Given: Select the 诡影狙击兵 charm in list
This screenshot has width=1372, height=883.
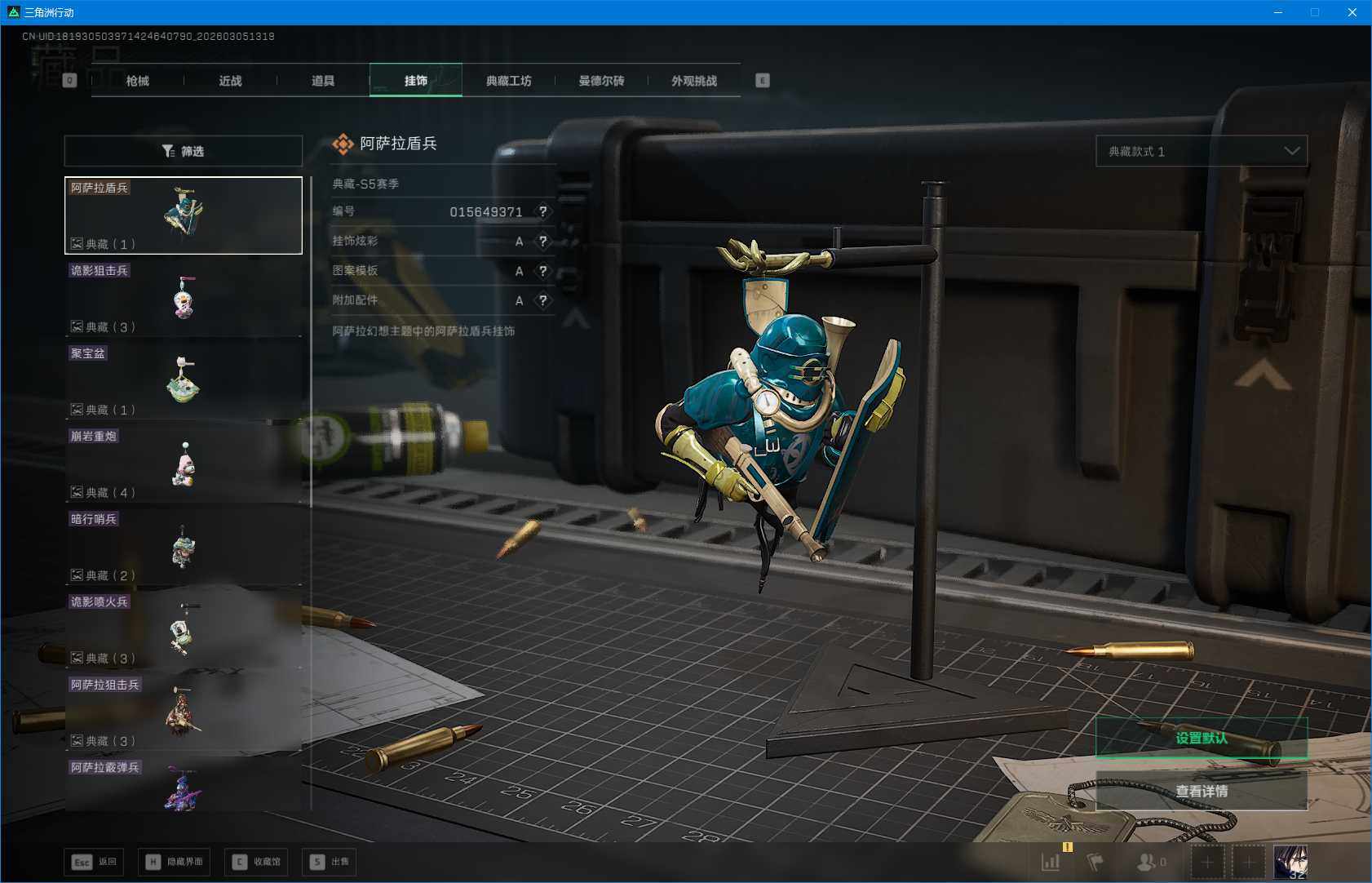Looking at the screenshot, I should [184, 298].
